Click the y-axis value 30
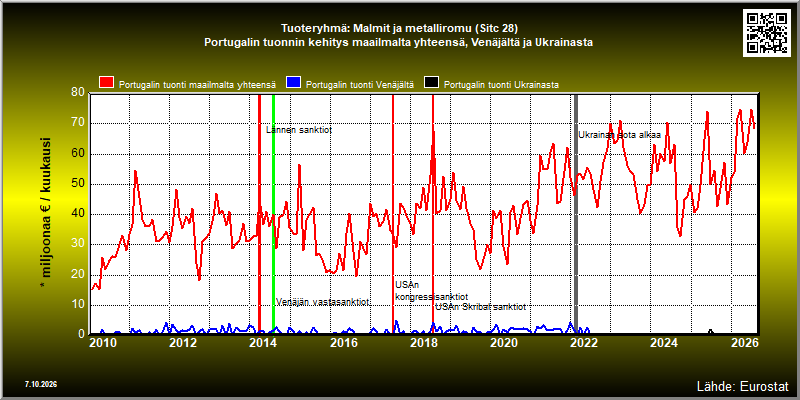Viewport: 800px width, 400px height. coord(79,244)
